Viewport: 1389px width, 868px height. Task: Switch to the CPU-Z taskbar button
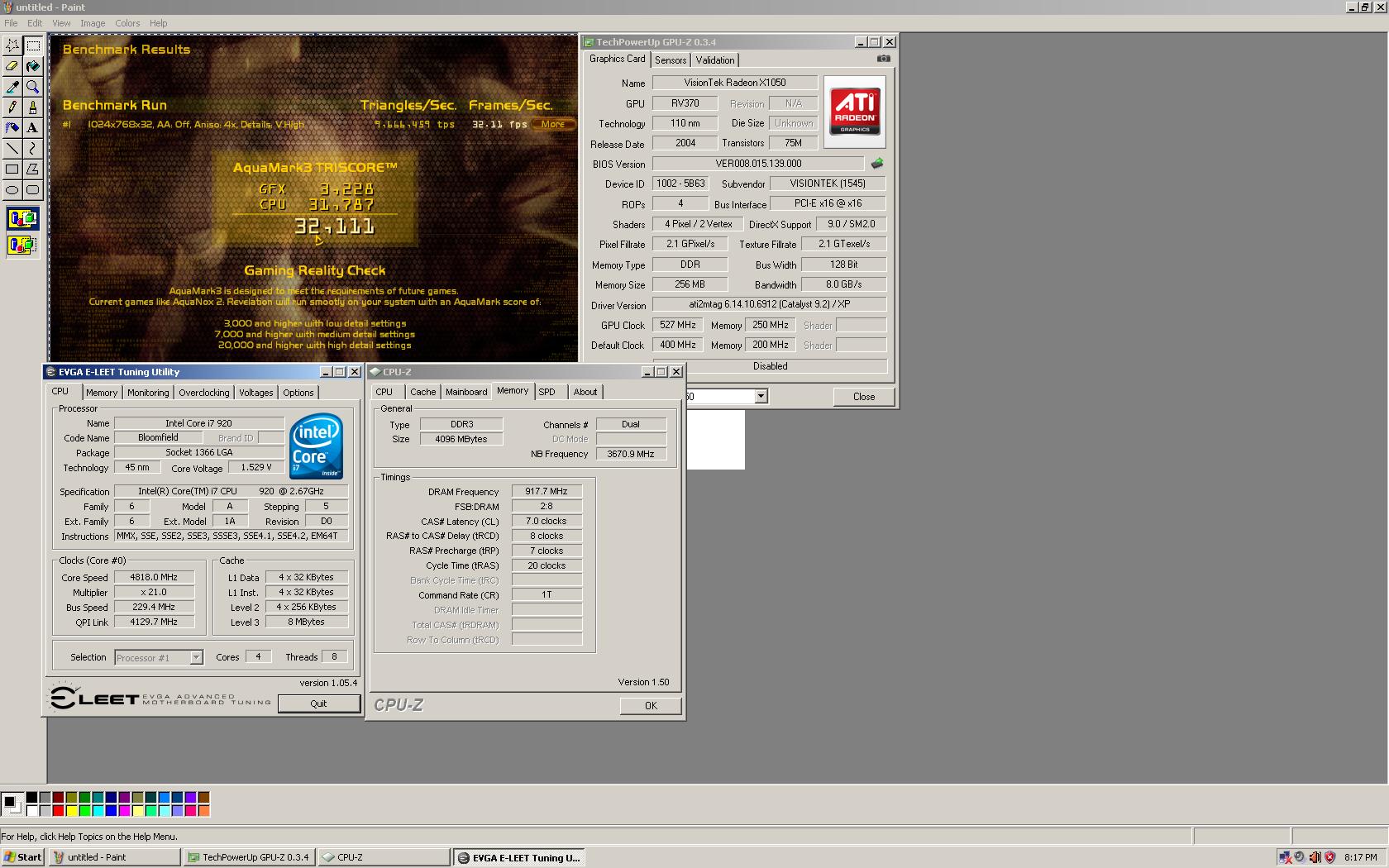[x=384, y=857]
